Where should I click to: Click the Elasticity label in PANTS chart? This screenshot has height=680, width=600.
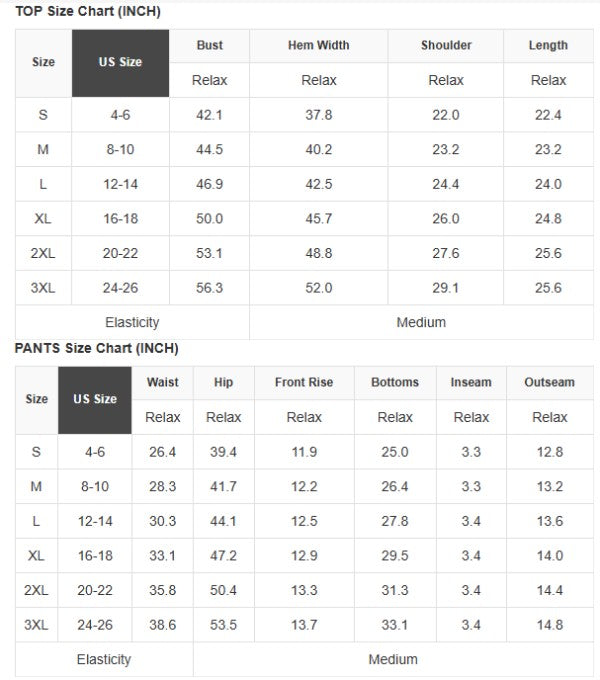(104, 660)
